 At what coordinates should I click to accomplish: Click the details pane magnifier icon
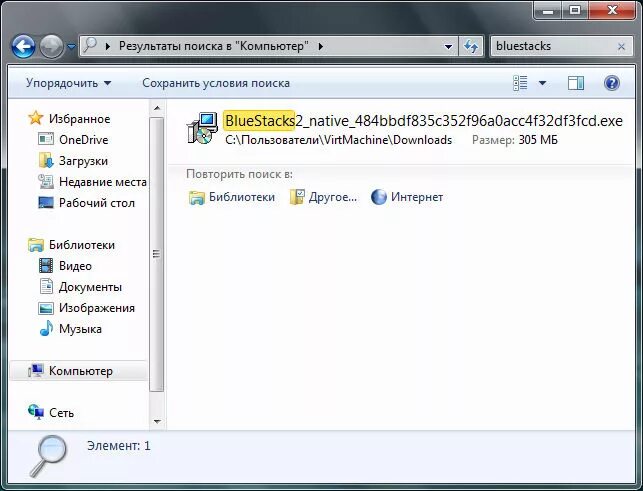tap(48, 456)
